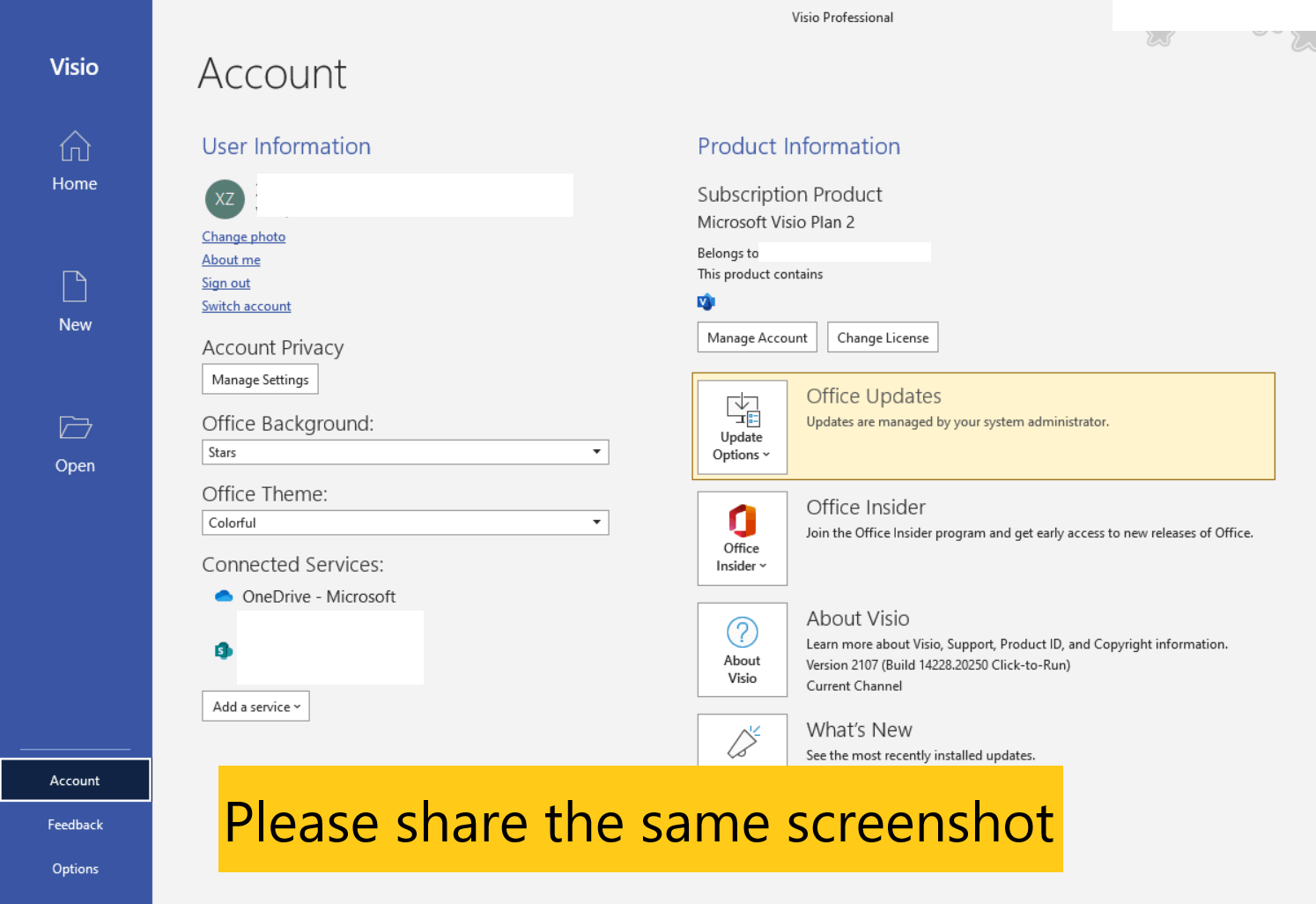Open Options in the sidebar
Image resolution: width=1316 pixels, height=904 pixels.
(75, 869)
